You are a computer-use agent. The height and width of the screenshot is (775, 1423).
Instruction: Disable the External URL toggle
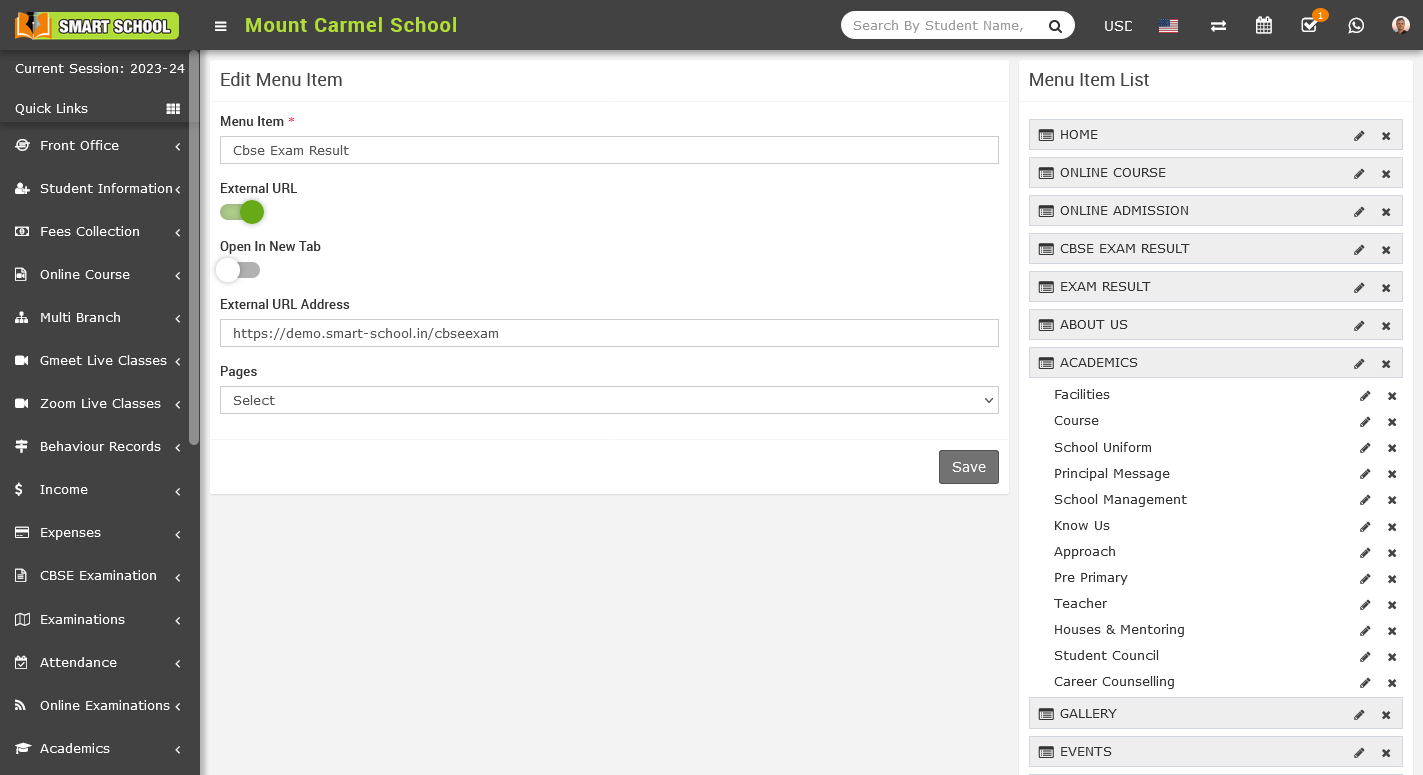click(x=241, y=212)
